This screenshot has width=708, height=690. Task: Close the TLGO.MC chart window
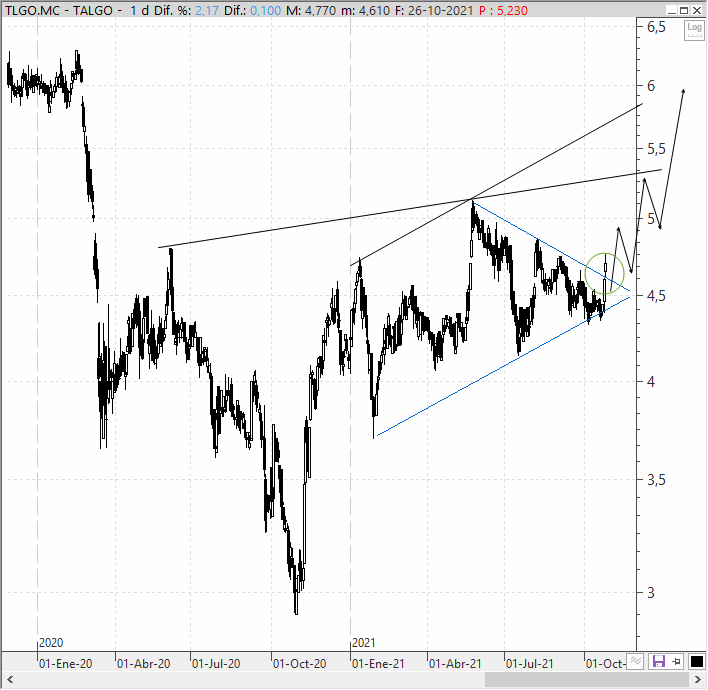point(697,10)
